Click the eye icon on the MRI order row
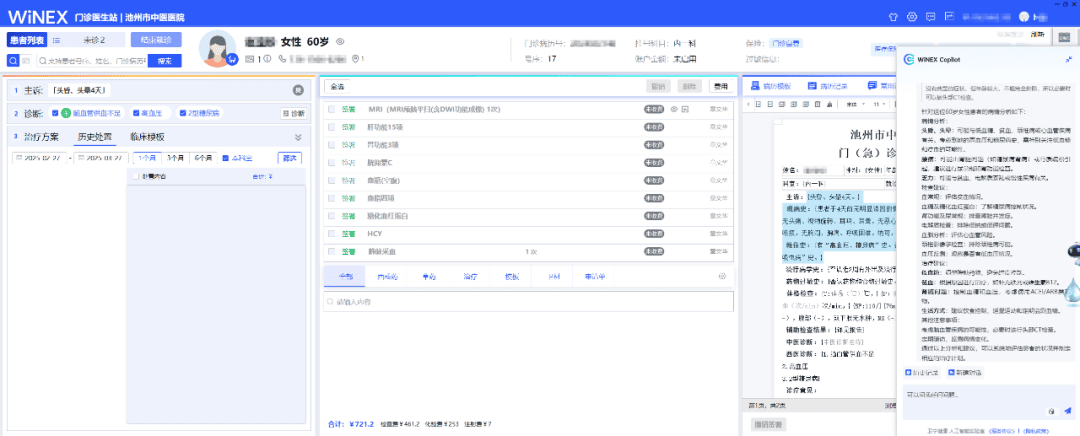 pyautogui.click(x=673, y=108)
